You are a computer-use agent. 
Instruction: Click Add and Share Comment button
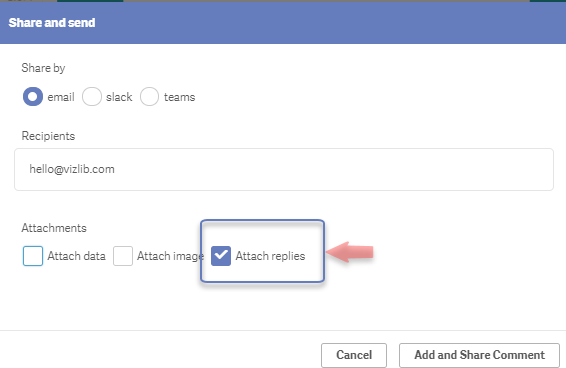tap(479, 355)
